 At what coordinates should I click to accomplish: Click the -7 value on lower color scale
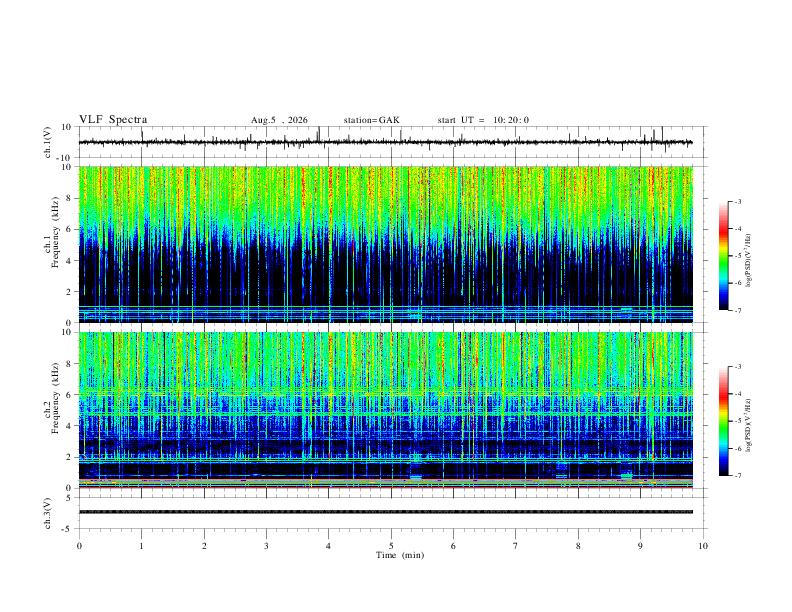click(x=737, y=476)
